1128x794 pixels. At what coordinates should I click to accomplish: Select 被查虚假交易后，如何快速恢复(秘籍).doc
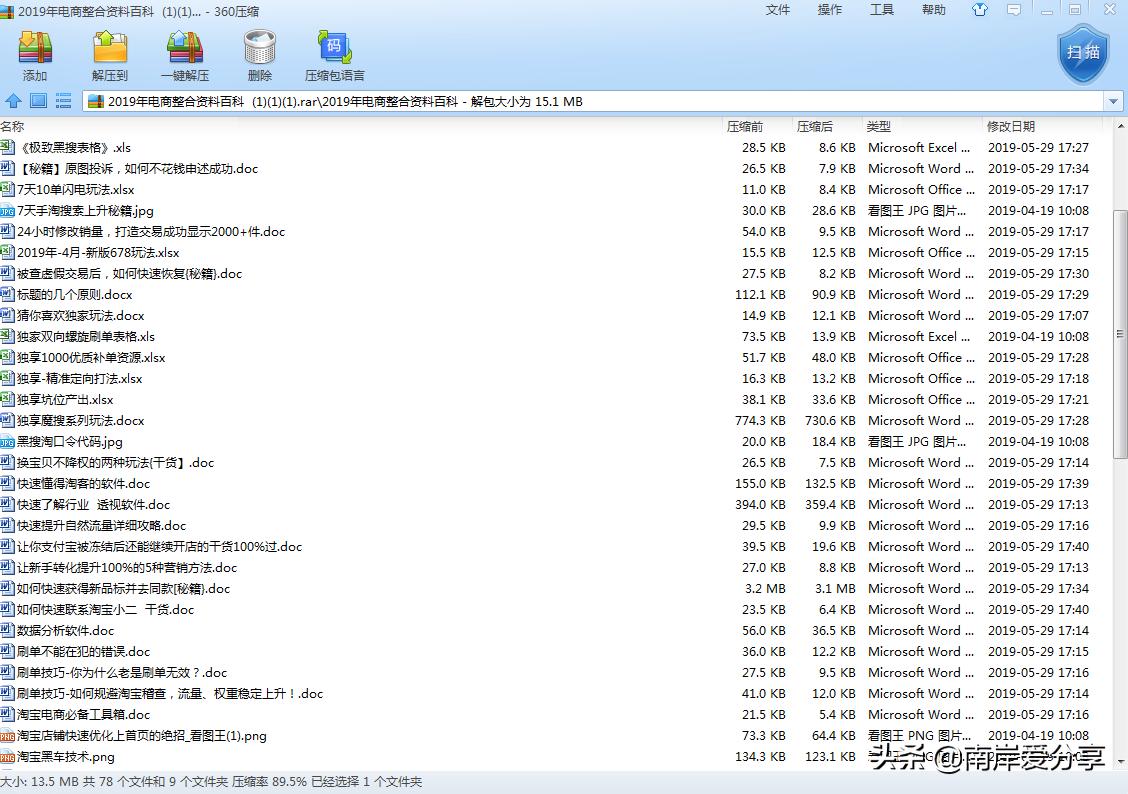click(x=129, y=274)
